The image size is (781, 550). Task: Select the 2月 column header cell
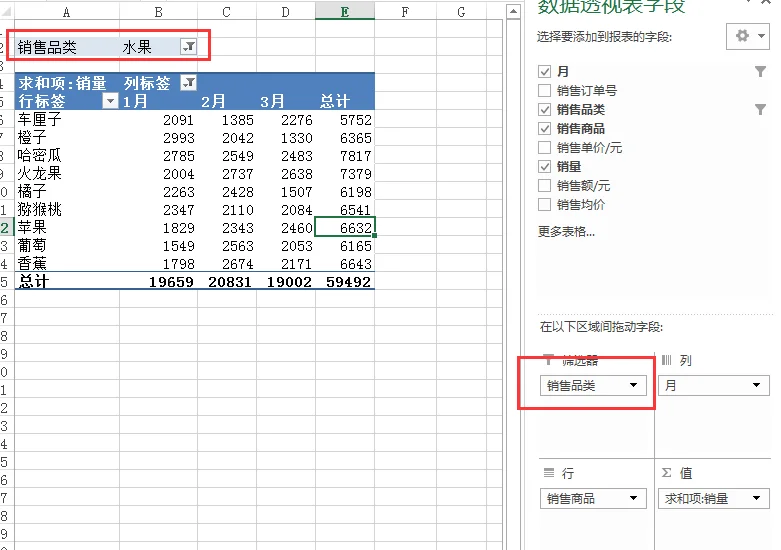227,101
